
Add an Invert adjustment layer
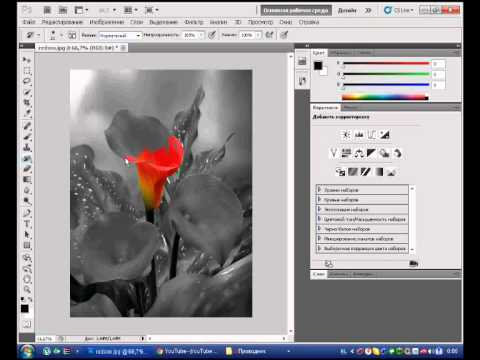[x=340, y=172]
